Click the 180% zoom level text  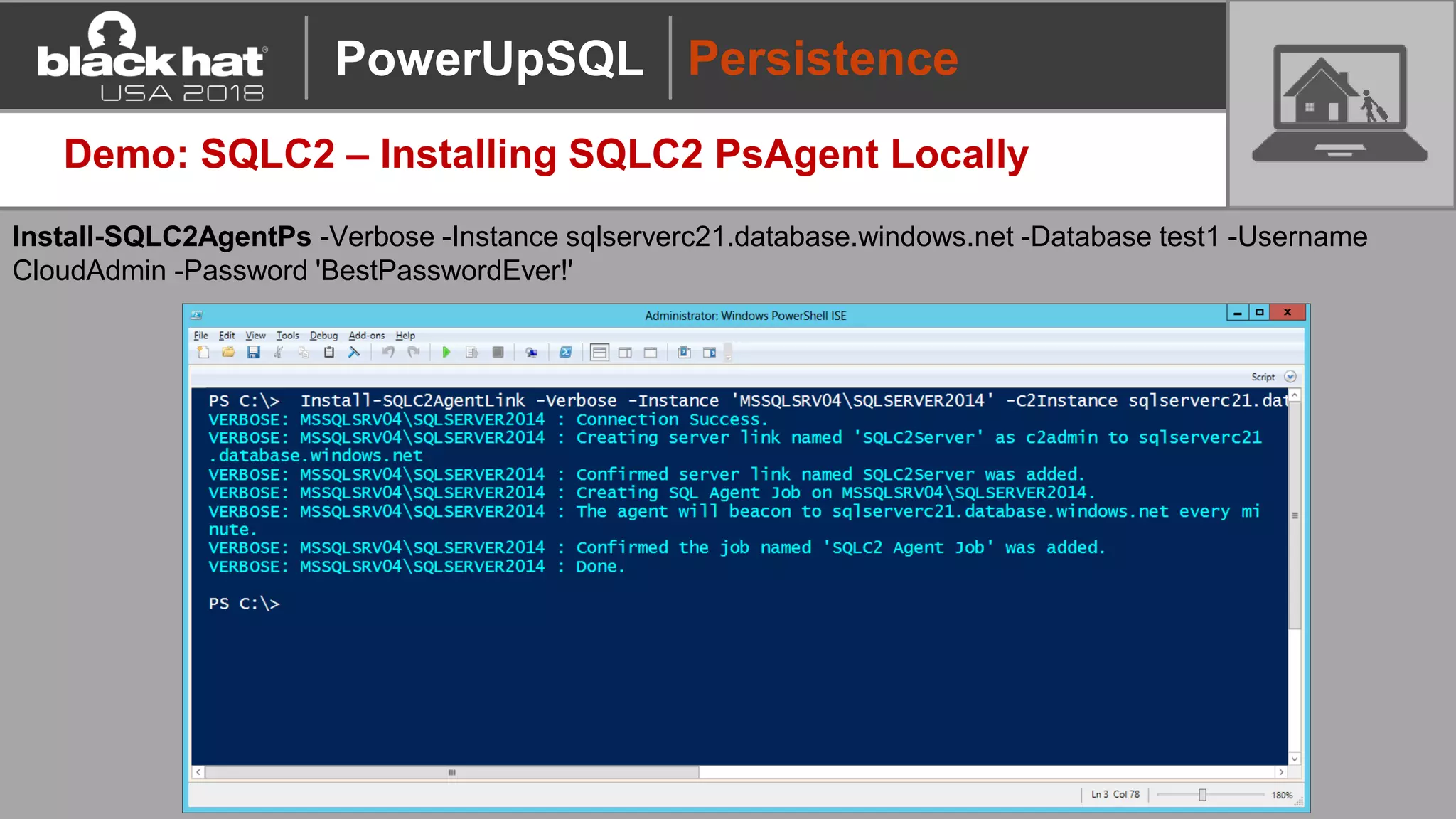coord(1282,795)
